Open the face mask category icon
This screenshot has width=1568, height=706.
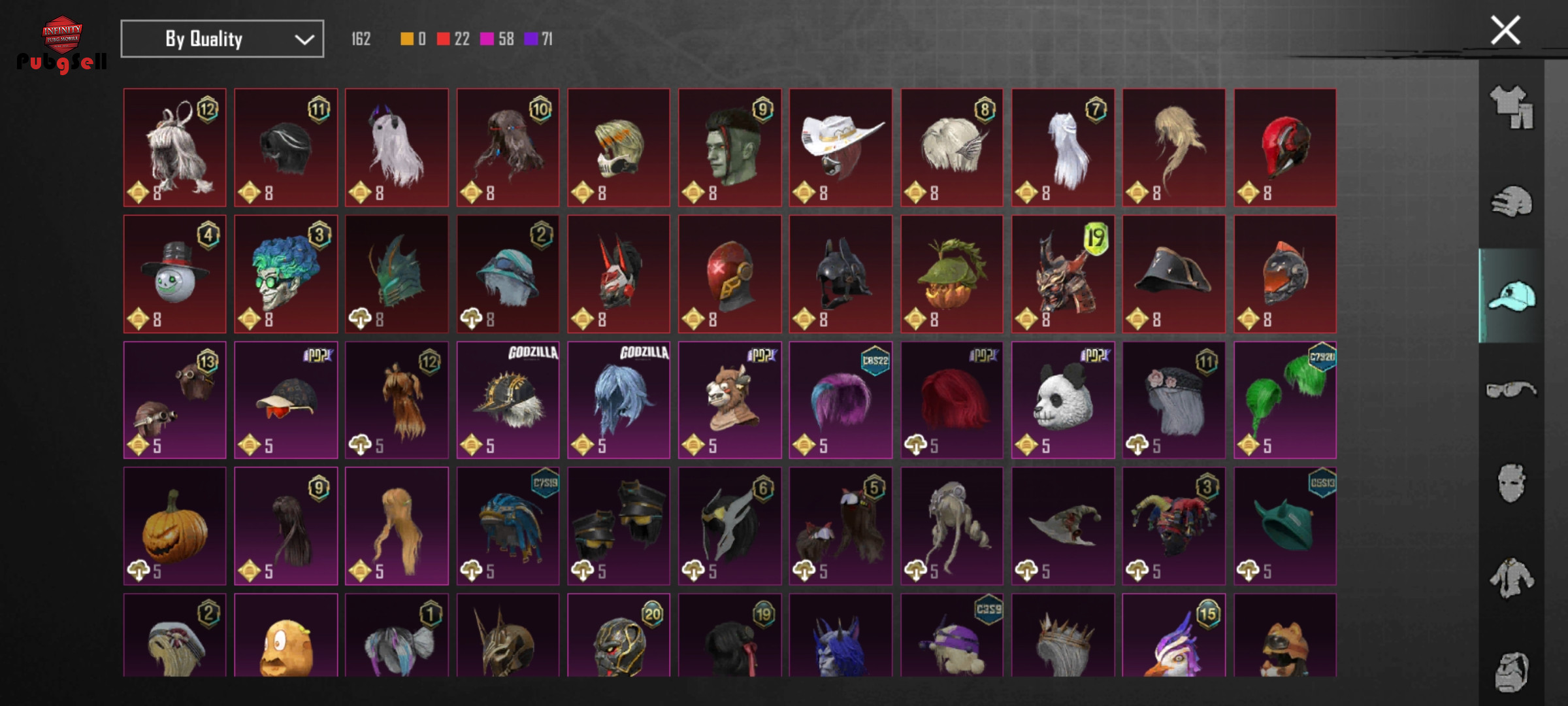tap(1511, 483)
